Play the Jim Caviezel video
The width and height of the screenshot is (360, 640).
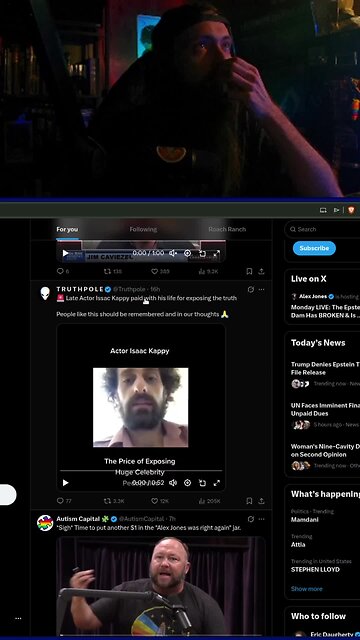[x=65, y=253]
